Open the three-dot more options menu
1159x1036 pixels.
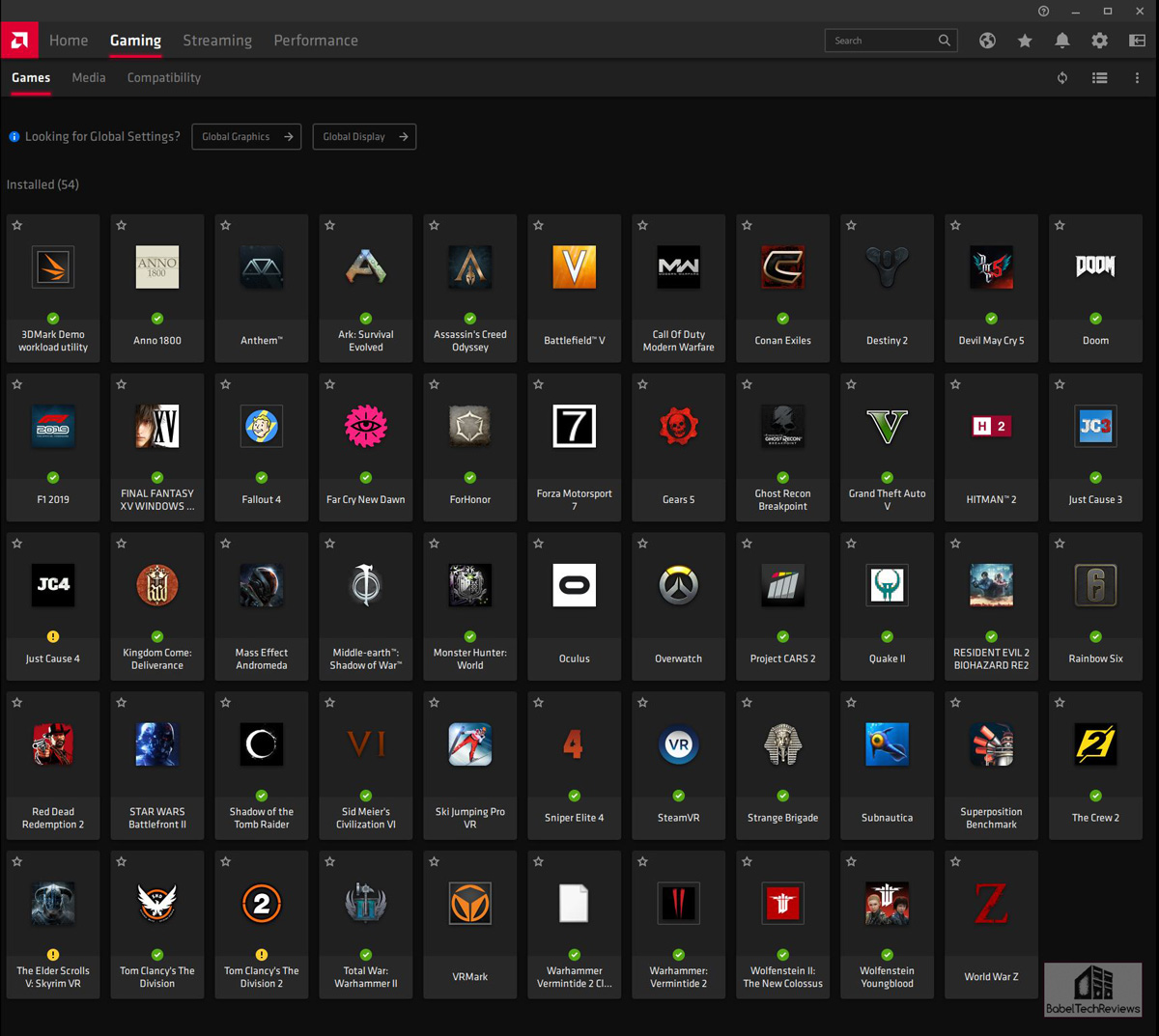click(1138, 78)
